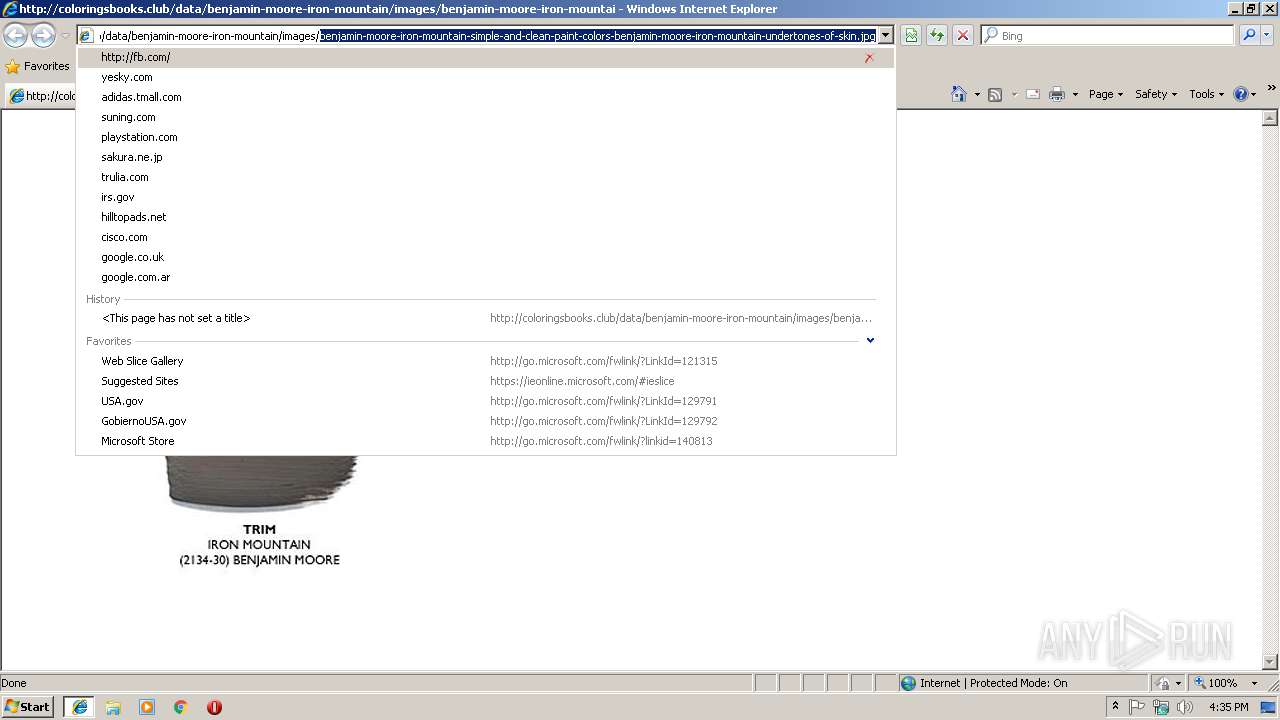Stop loading with the red X icon
Screen dimensions: 1280x720
pos(962,36)
